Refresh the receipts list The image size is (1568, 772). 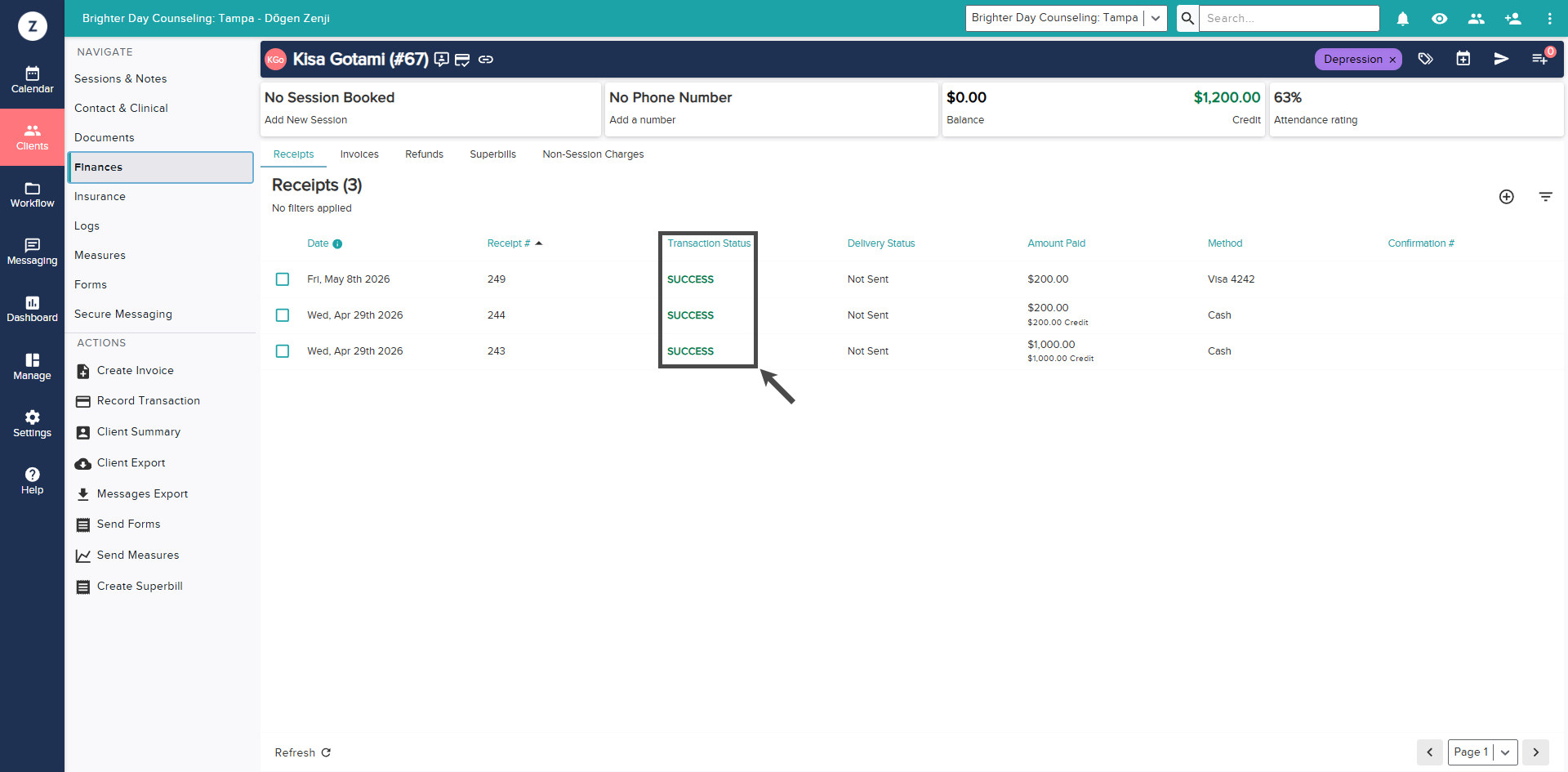[302, 753]
